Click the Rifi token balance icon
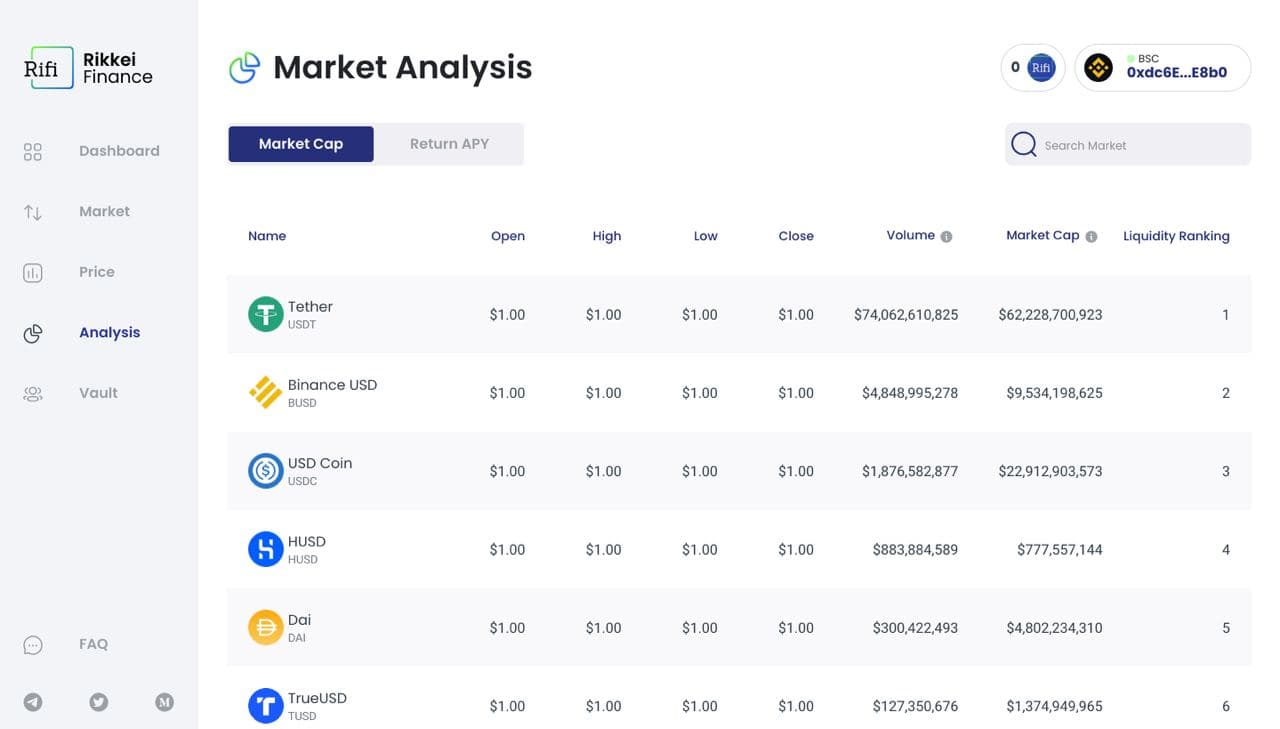 [x=1042, y=68]
